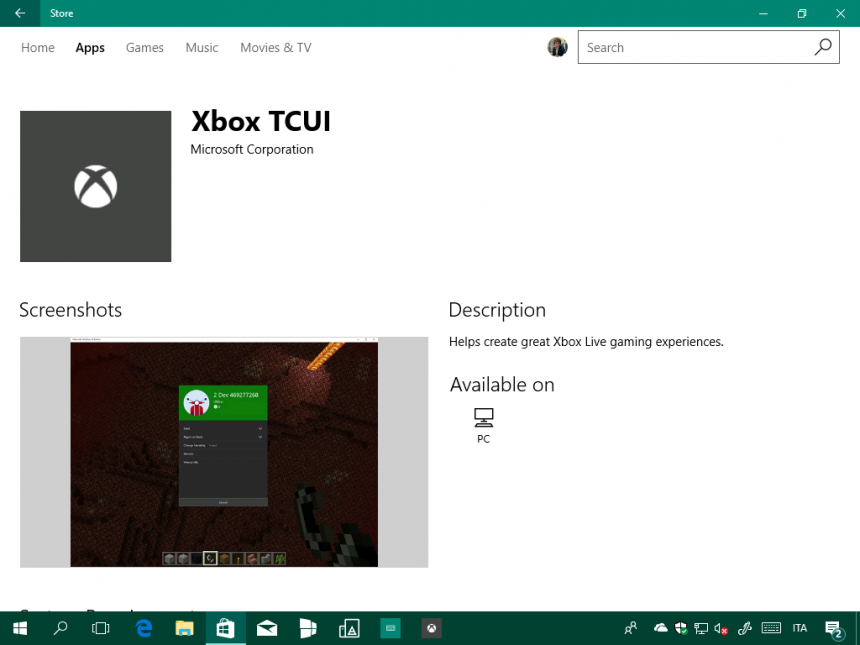Open OneDrive from the system tray
This screenshot has width=860, height=645.
pos(660,628)
